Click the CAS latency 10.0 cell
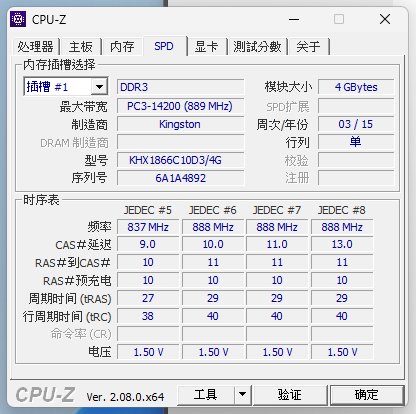This screenshot has height=414, width=416. (213, 244)
